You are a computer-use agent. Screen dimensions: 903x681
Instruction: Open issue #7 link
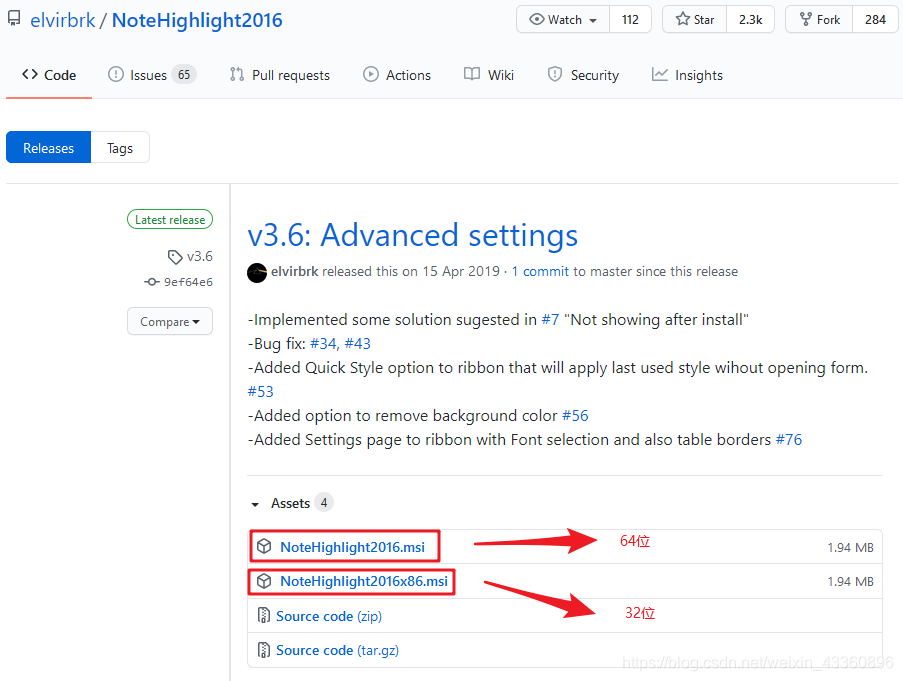pos(550,319)
